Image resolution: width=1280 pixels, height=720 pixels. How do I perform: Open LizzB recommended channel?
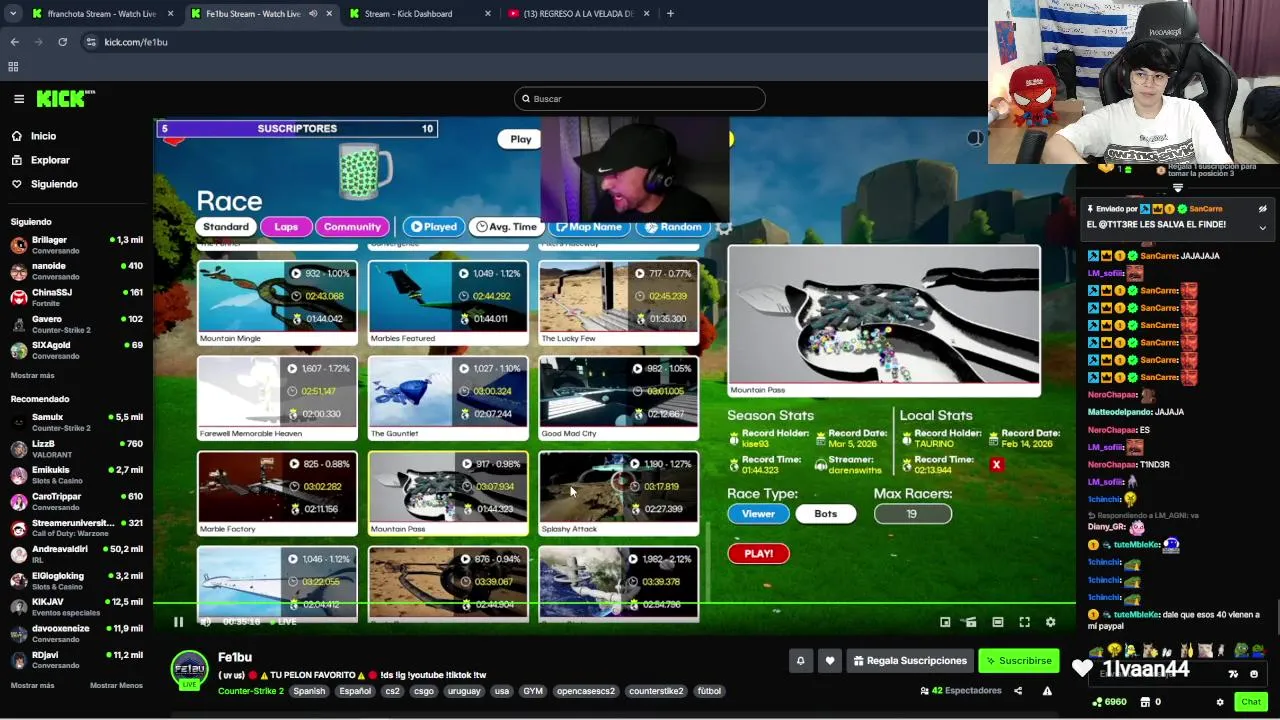[76, 448]
